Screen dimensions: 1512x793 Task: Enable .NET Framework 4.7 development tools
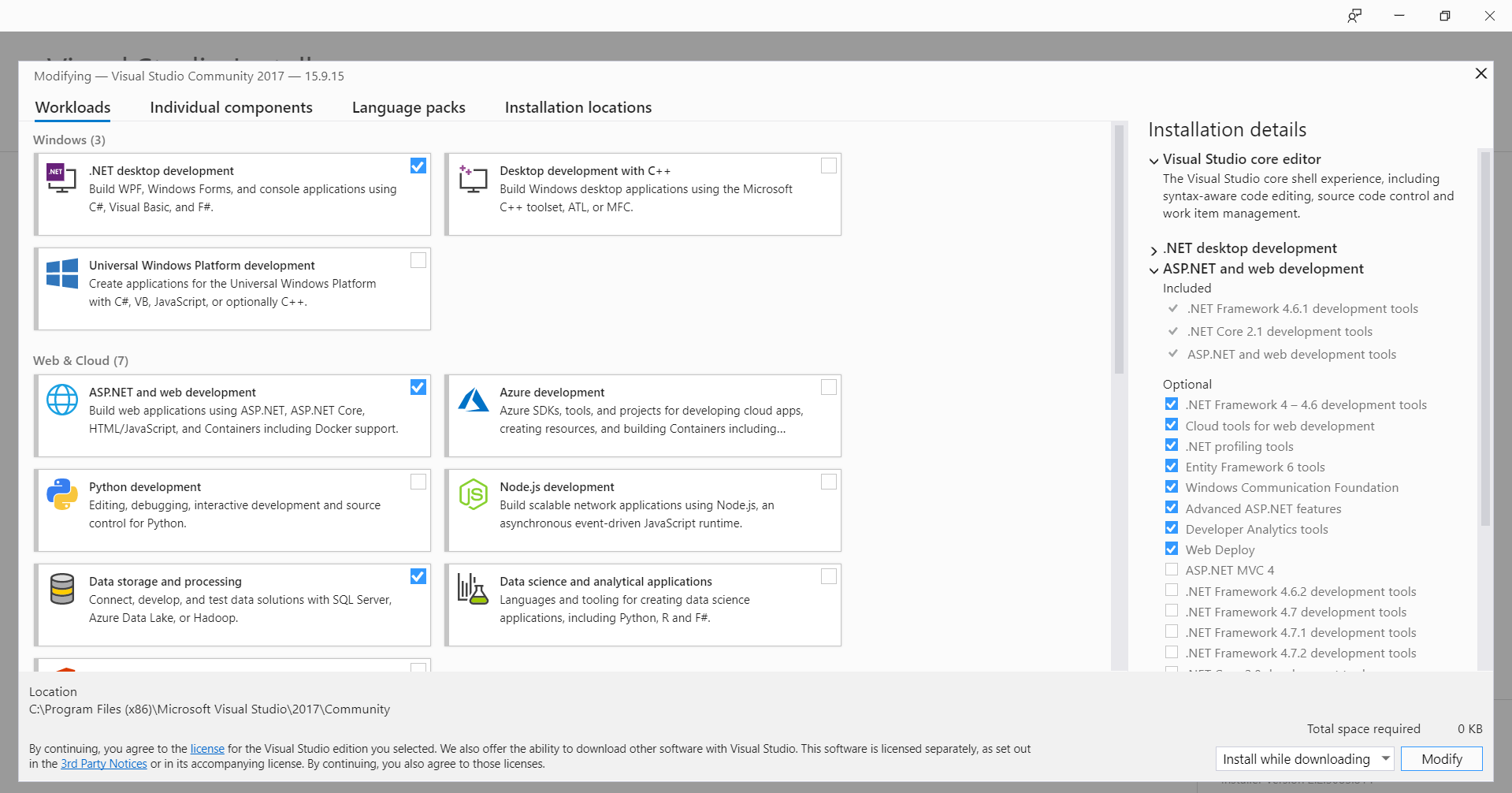point(1172,611)
